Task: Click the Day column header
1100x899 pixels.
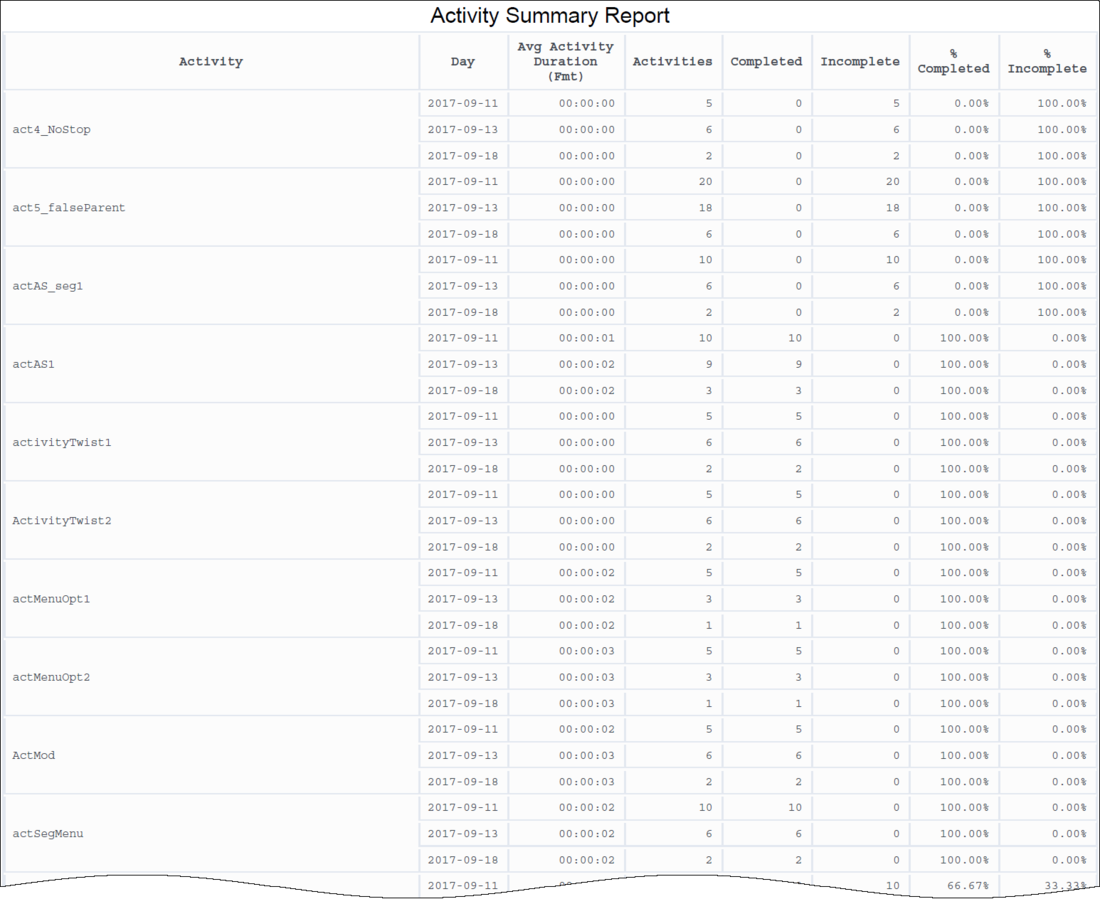Action: [x=463, y=62]
